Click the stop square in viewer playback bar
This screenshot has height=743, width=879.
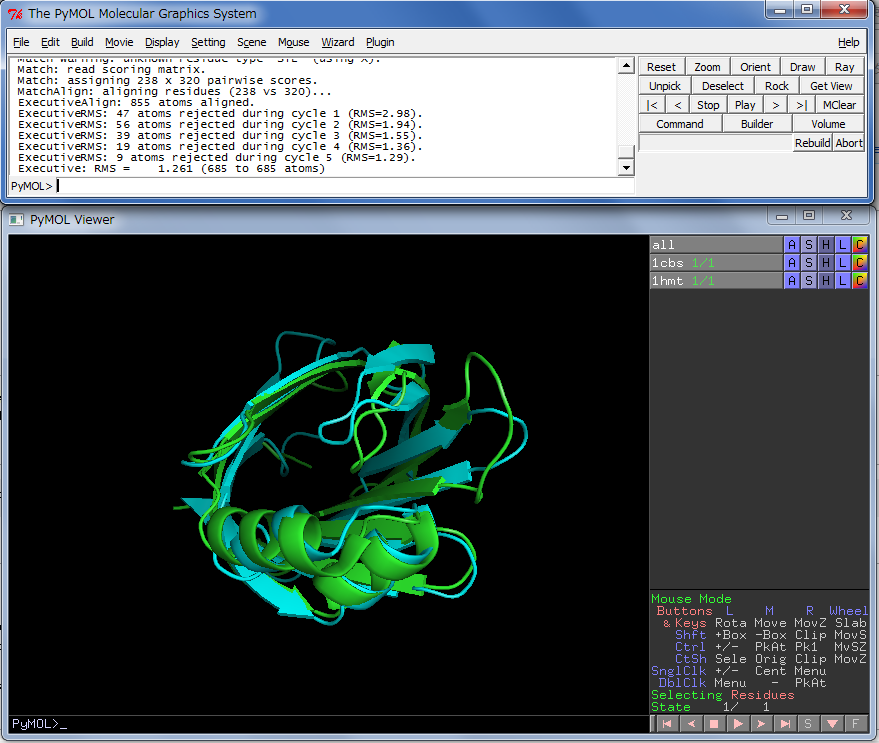click(x=714, y=723)
